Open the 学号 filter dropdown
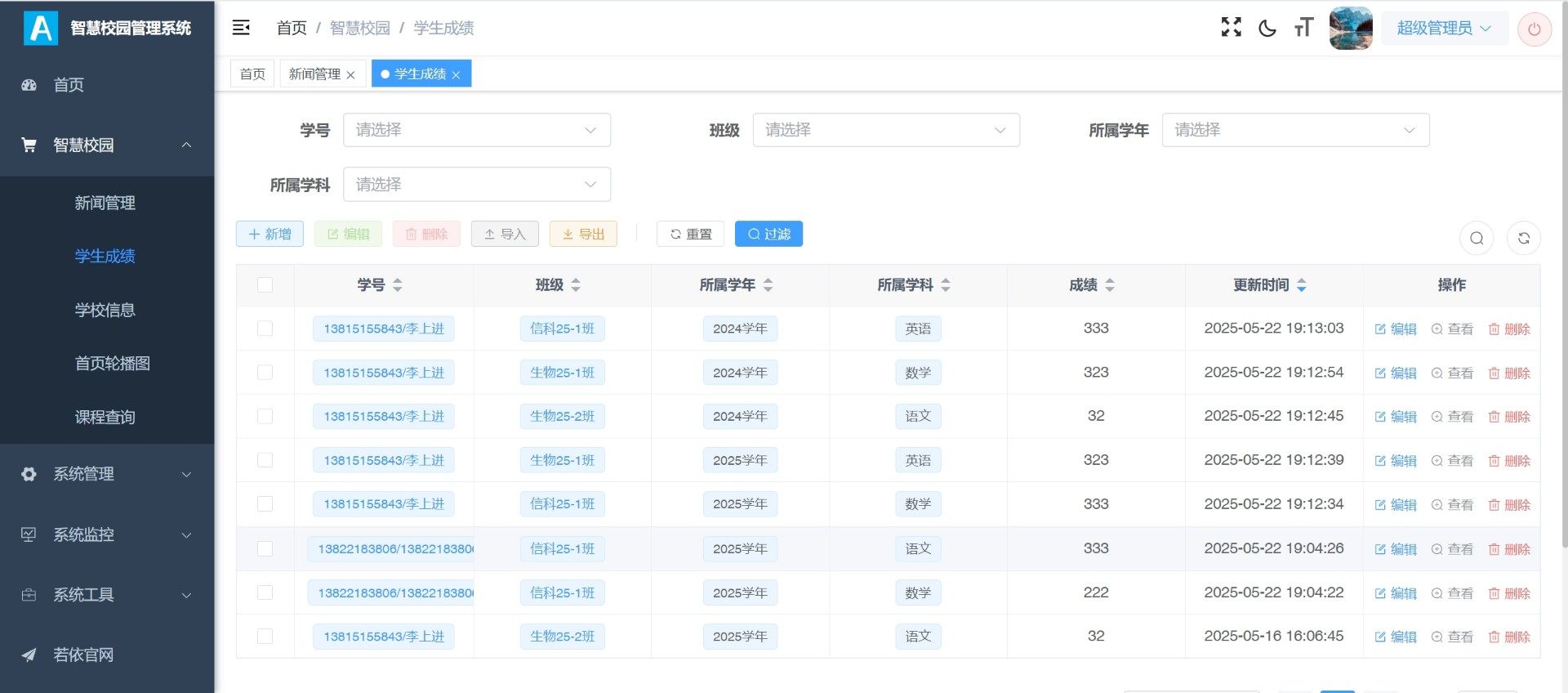 coord(476,130)
